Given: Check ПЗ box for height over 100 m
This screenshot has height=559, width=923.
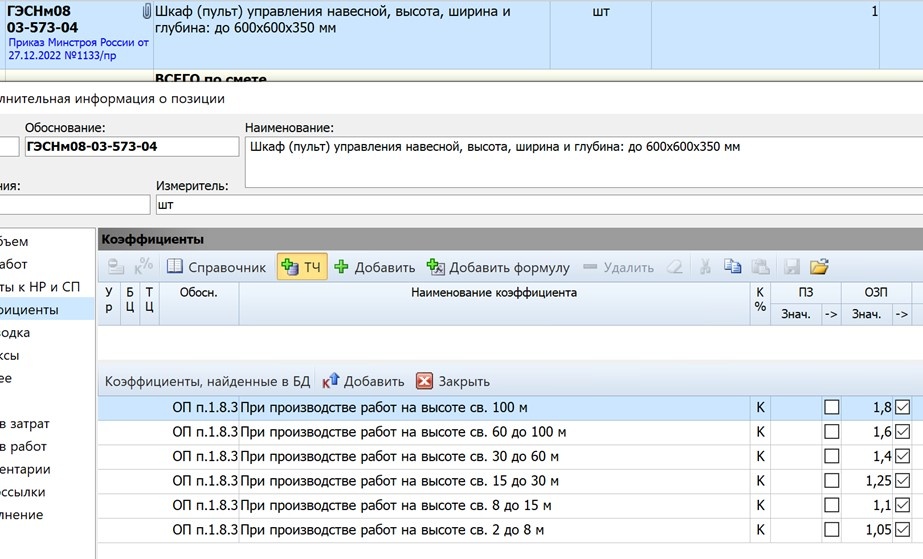Looking at the screenshot, I should coord(831,407).
